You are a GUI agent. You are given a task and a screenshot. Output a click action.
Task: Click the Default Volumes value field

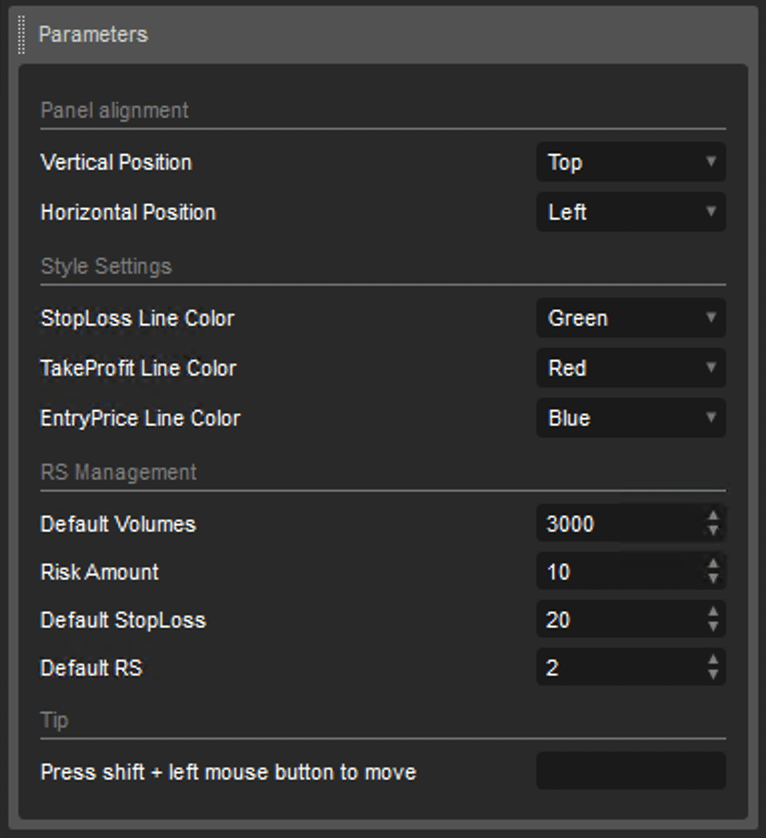[620, 523]
